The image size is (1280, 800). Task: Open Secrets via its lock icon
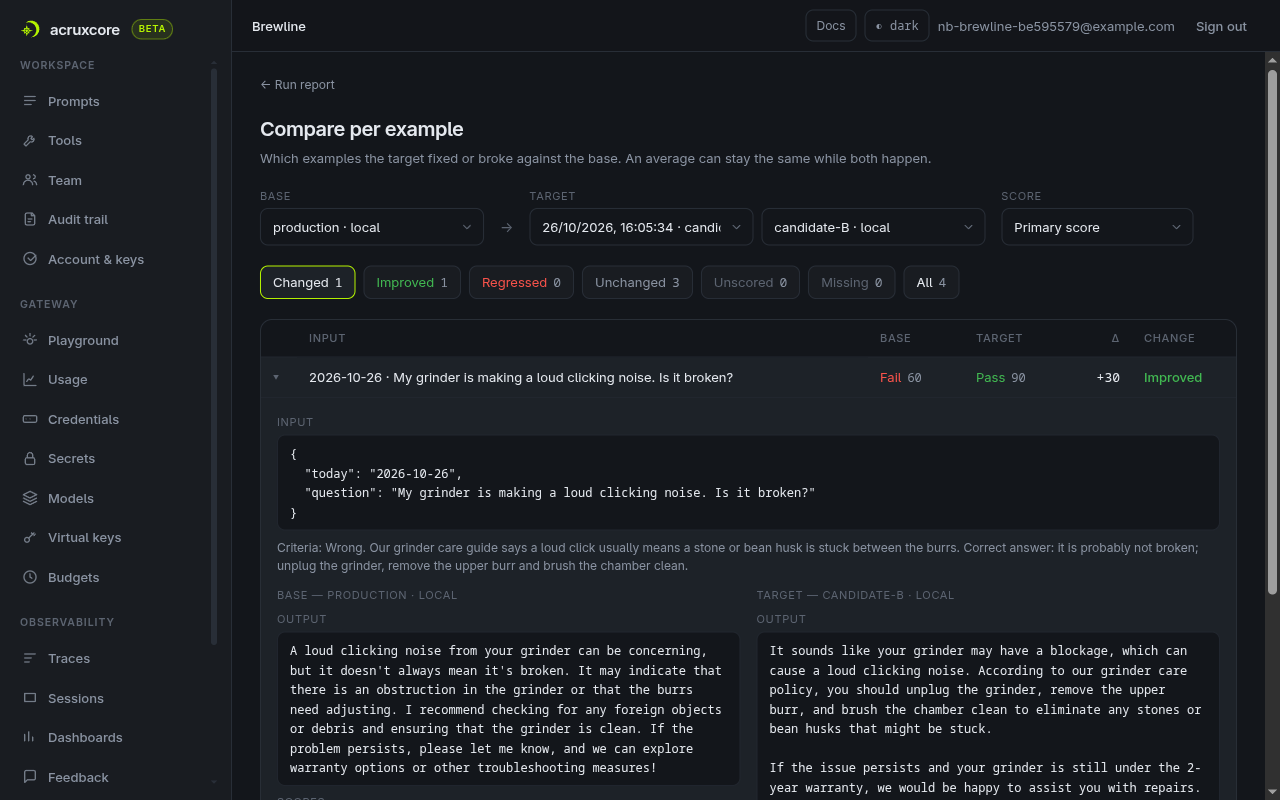30,459
